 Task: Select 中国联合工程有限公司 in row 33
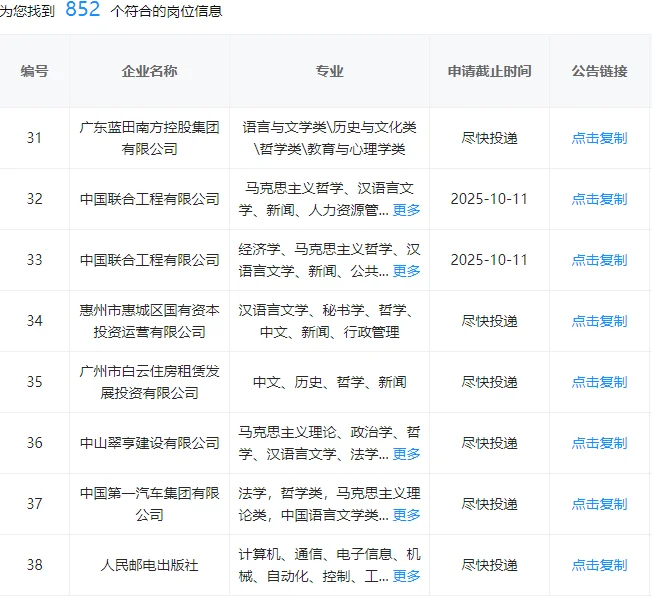point(149,260)
